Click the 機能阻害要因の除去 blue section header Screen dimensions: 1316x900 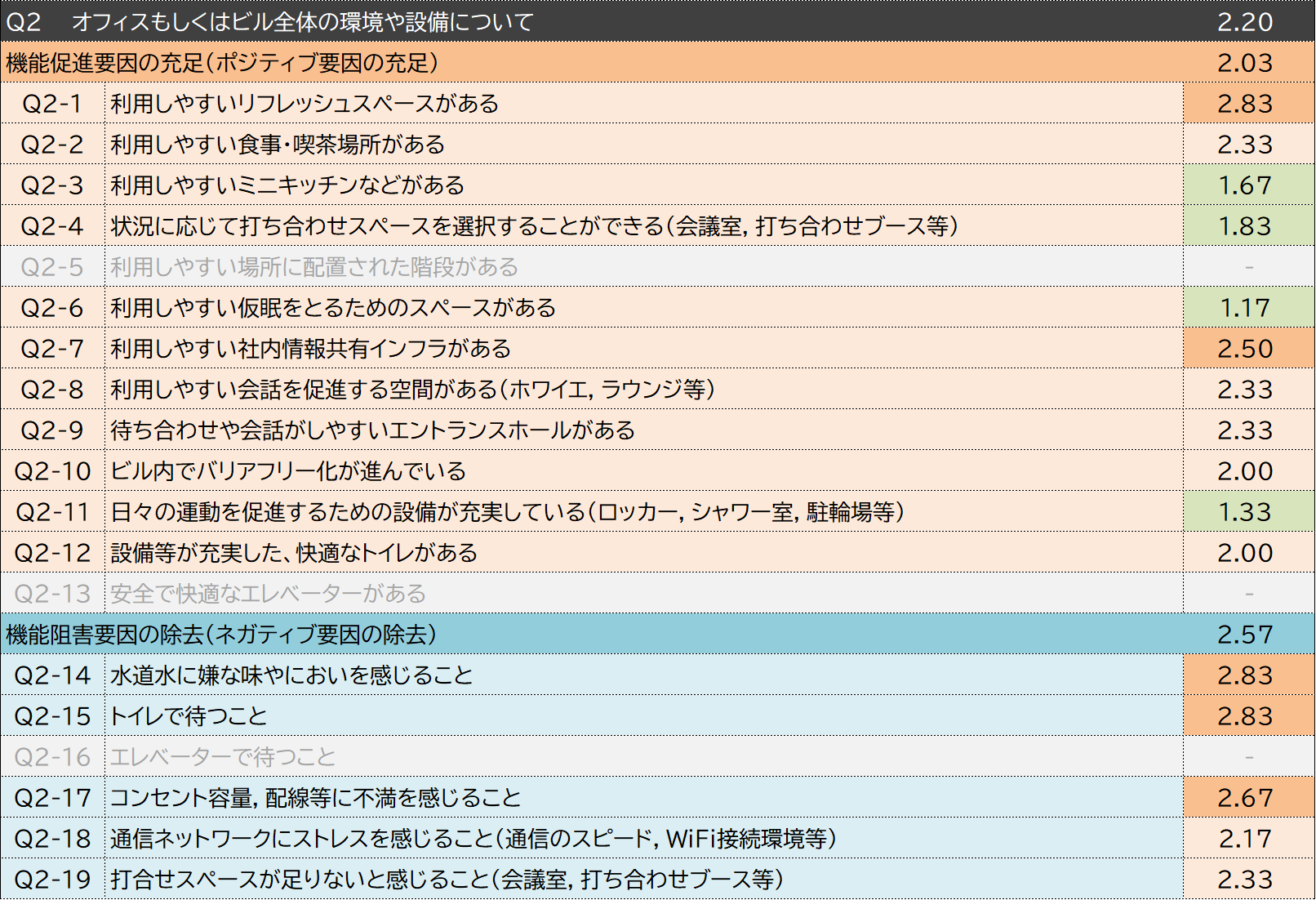point(221,635)
